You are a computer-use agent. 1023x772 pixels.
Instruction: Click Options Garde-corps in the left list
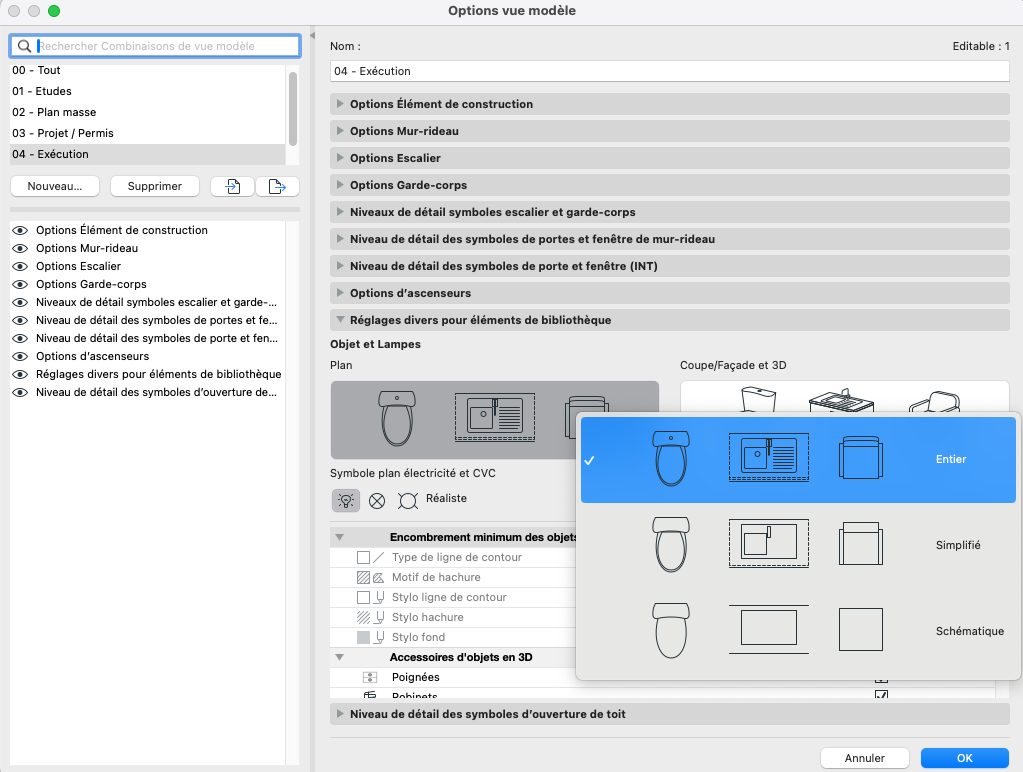point(91,285)
